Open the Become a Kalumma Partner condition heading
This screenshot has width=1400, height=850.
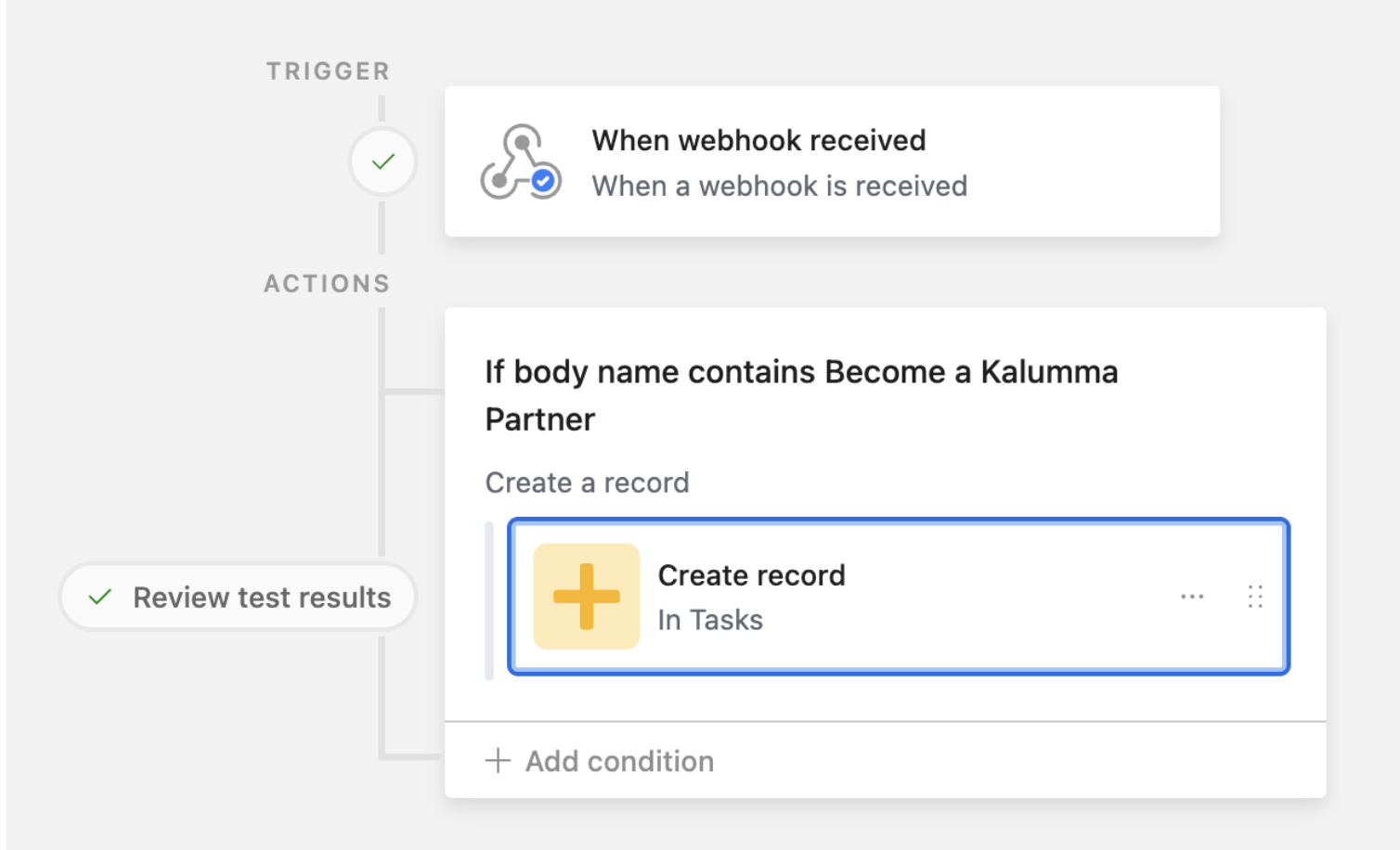pos(801,395)
